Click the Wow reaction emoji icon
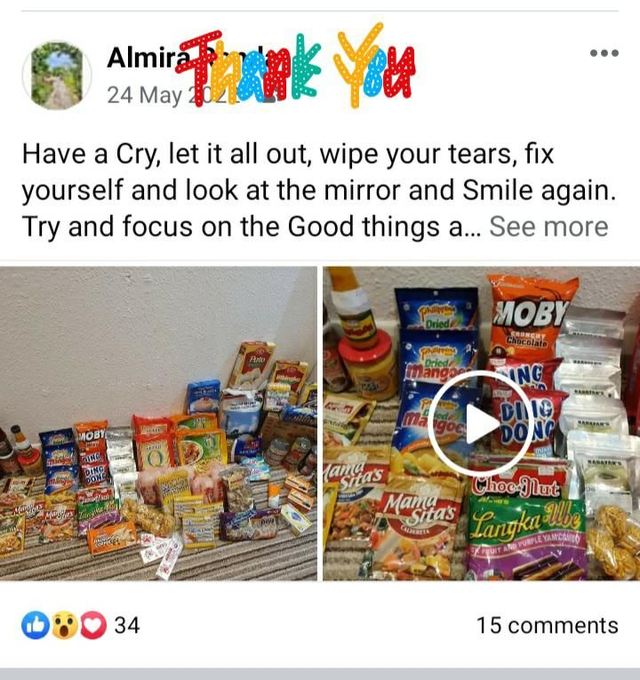640x680 pixels. pyautogui.click(x=64, y=625)
